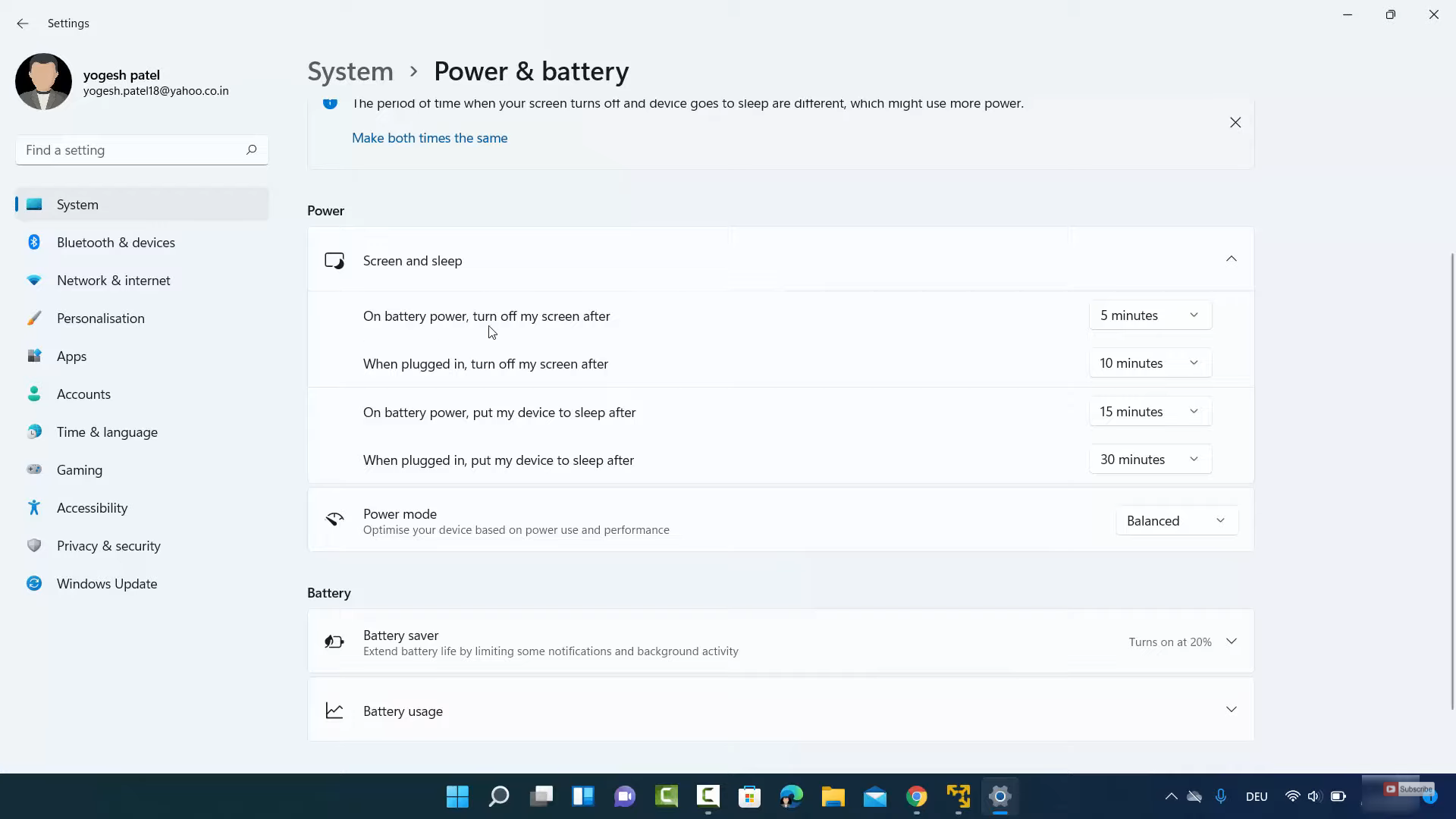Click the System breadcrumb link
Viewport: 1456px width, 819px height.
point(350,71)
